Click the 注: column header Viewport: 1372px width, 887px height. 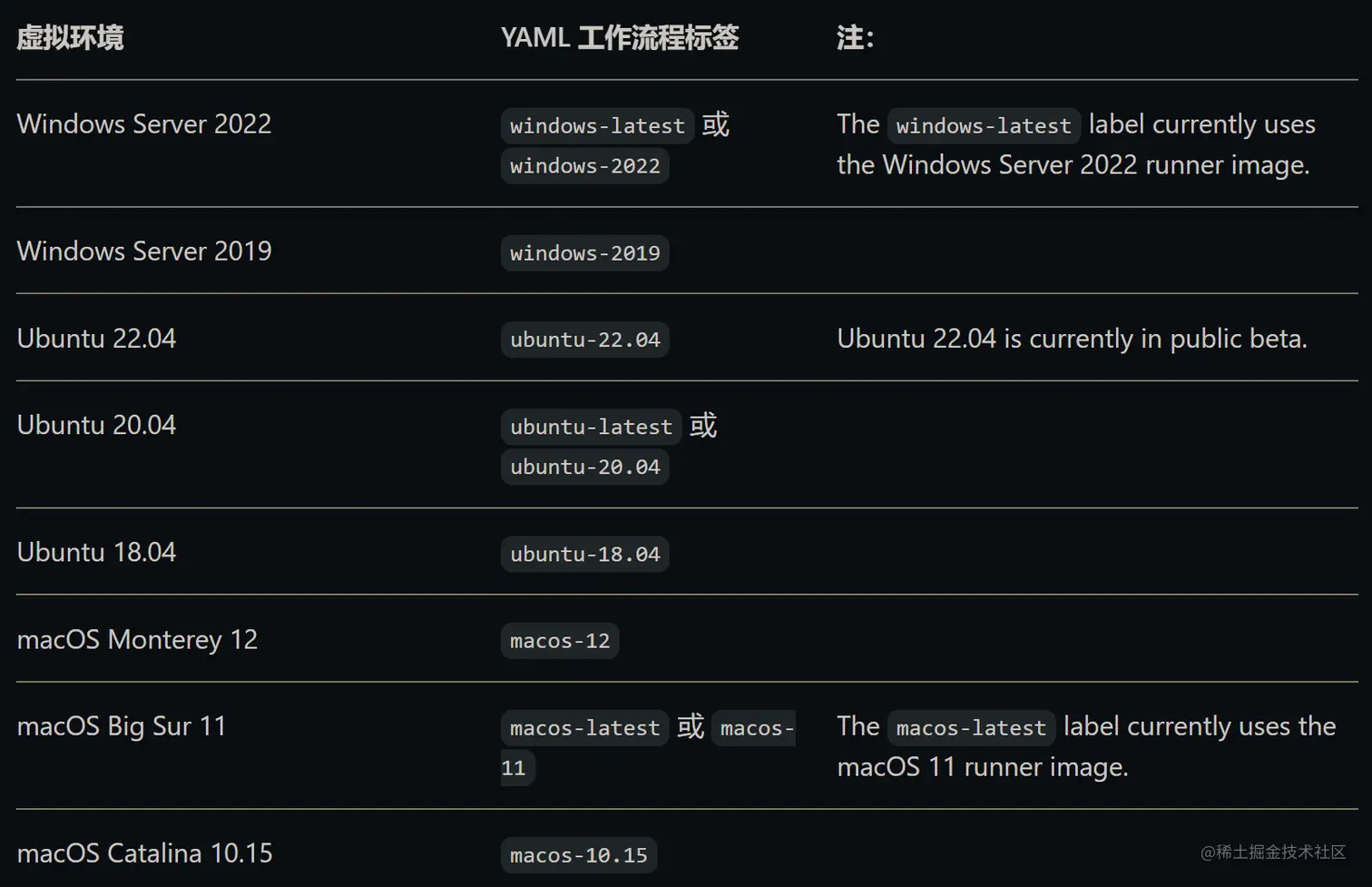point(855,38)
